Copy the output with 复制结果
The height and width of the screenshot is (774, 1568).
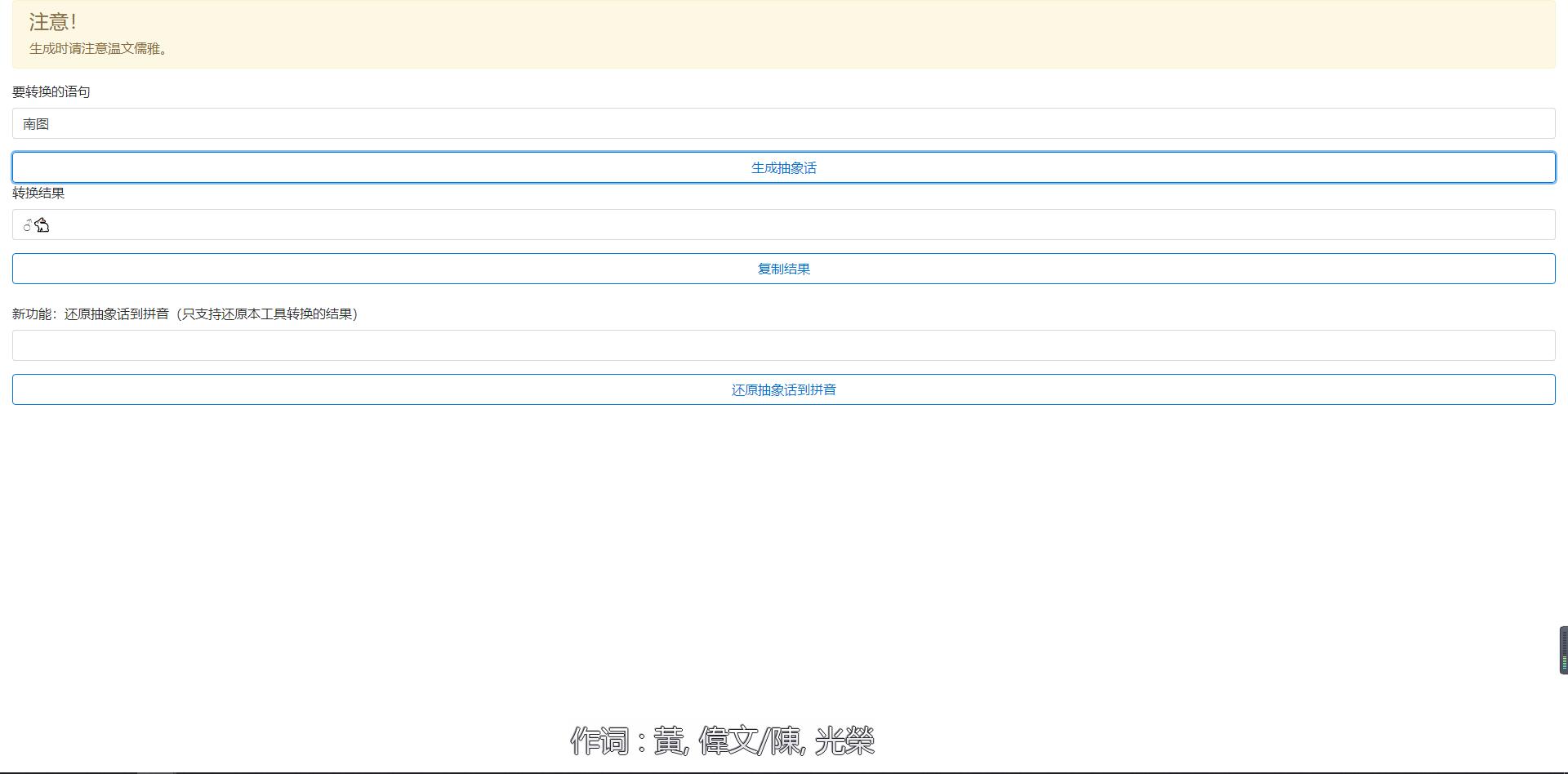tap(783, 269)
